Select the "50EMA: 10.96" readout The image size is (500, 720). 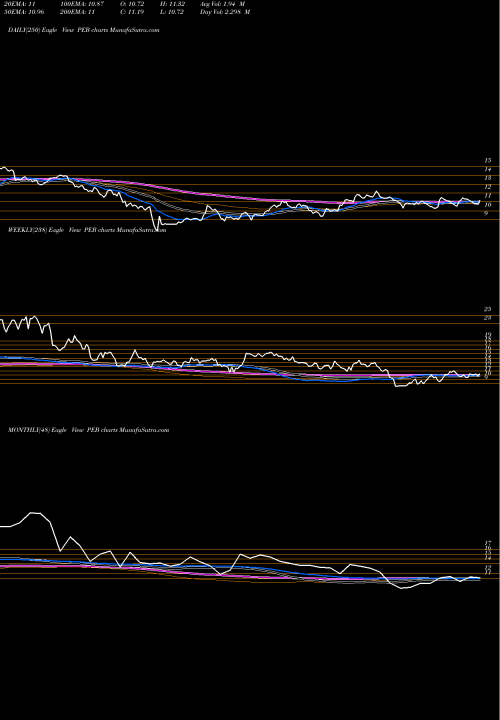23,12
